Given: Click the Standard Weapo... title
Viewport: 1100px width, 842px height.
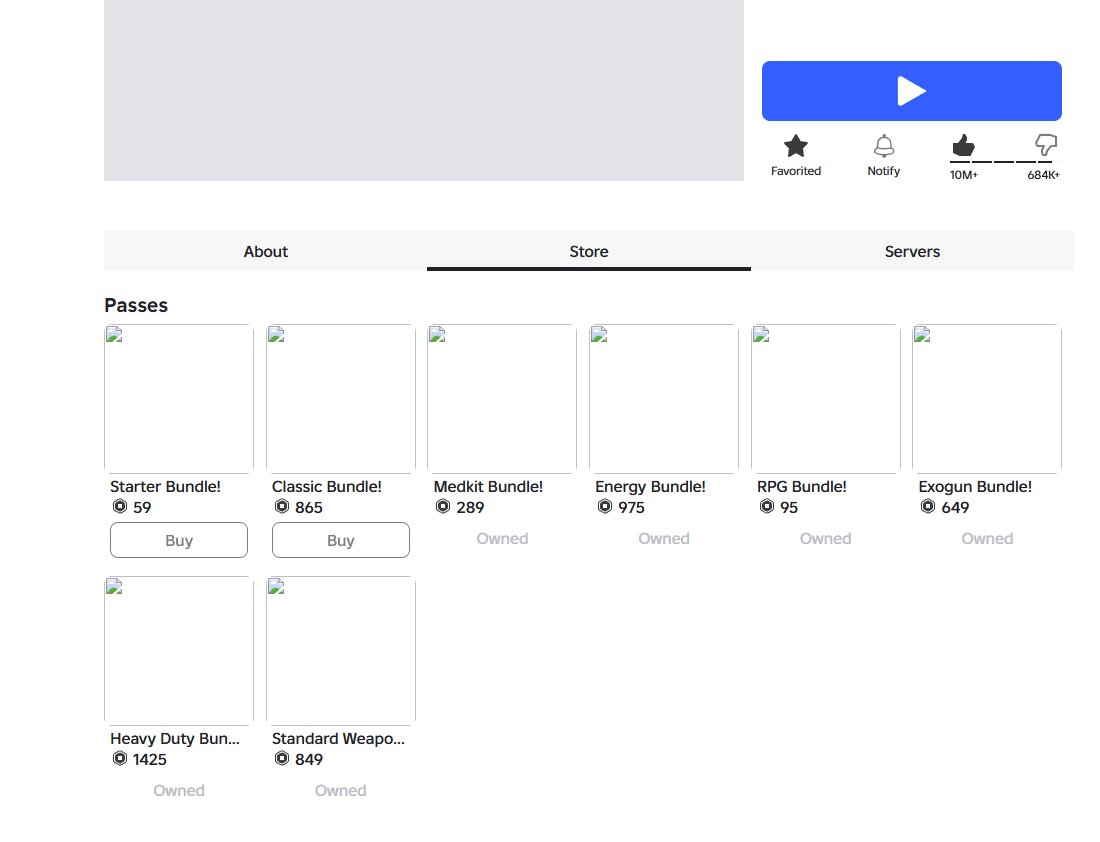Looking at the screenshot, I should click(x=338, y=739).
